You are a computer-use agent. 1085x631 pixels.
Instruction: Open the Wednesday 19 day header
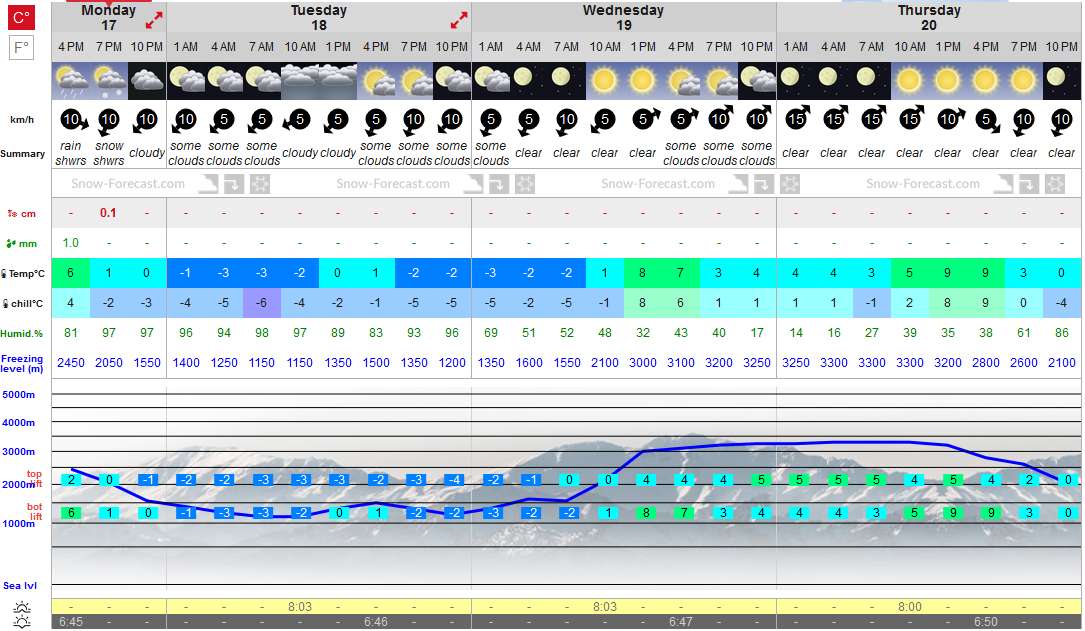(623, 17)
